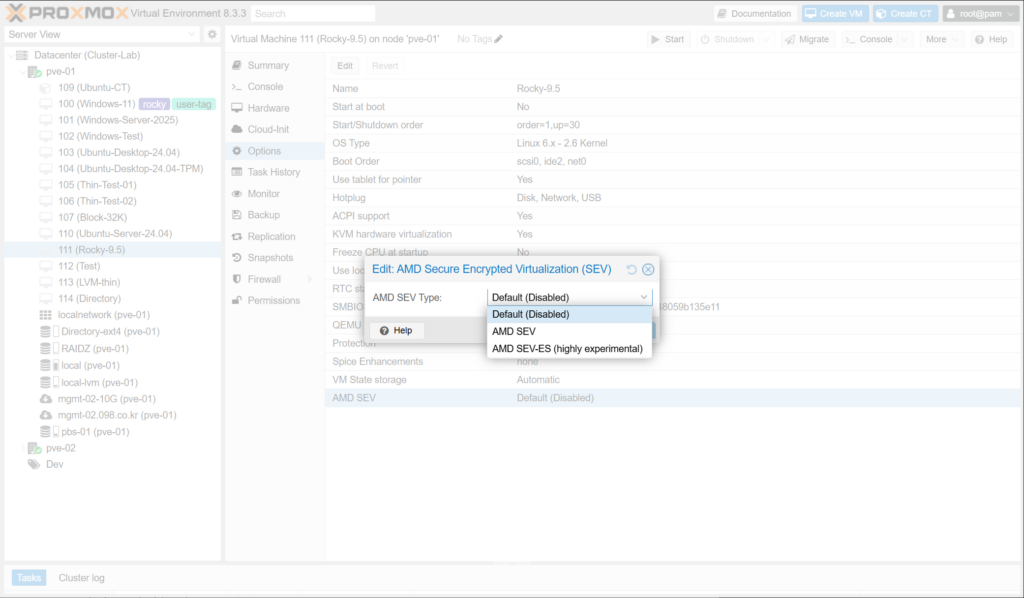Click the top Search input field
This screenshot has height=598, width=1024.
click(313, 14)
